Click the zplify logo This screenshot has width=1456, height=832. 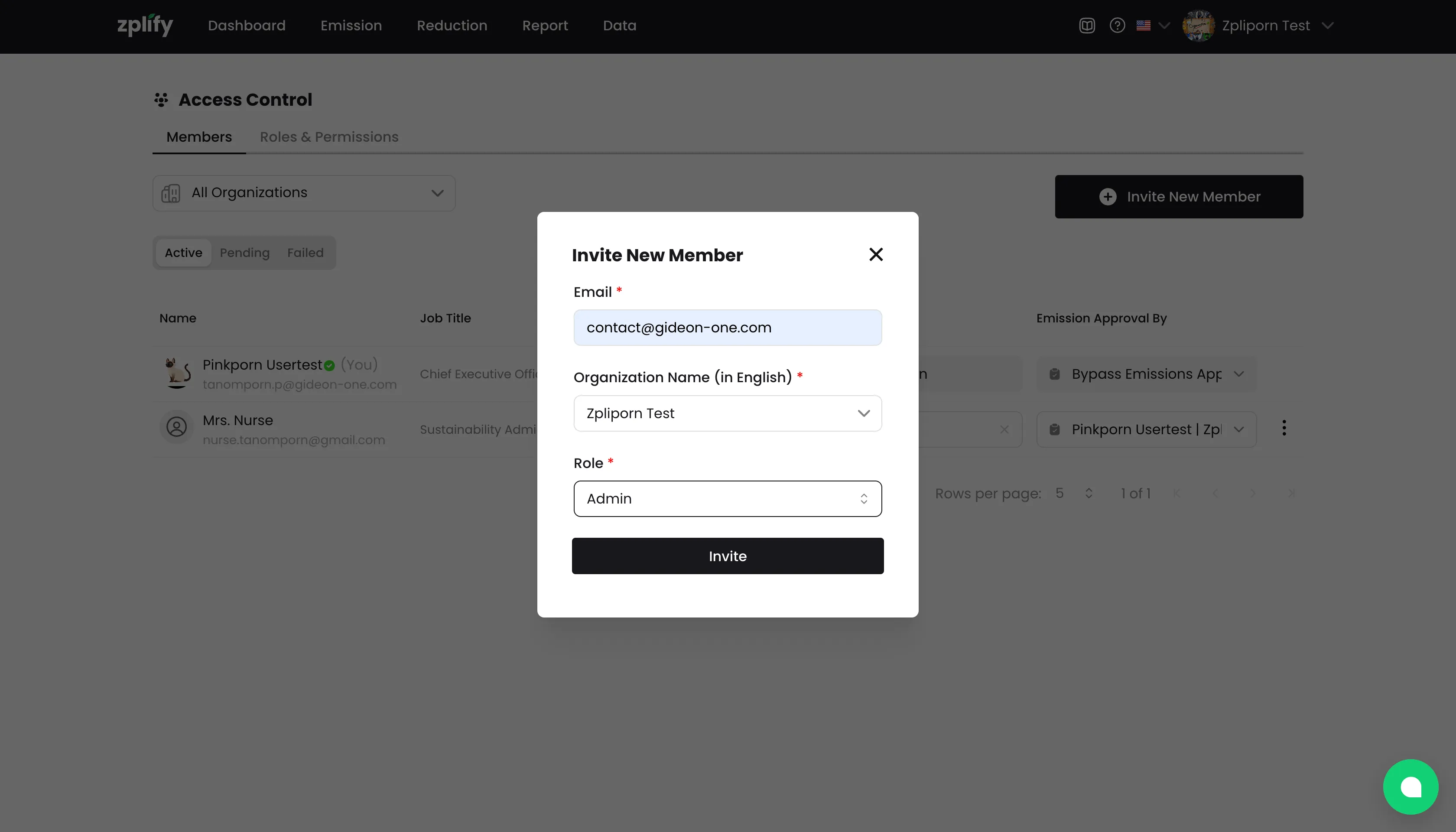tap(145, 25)
